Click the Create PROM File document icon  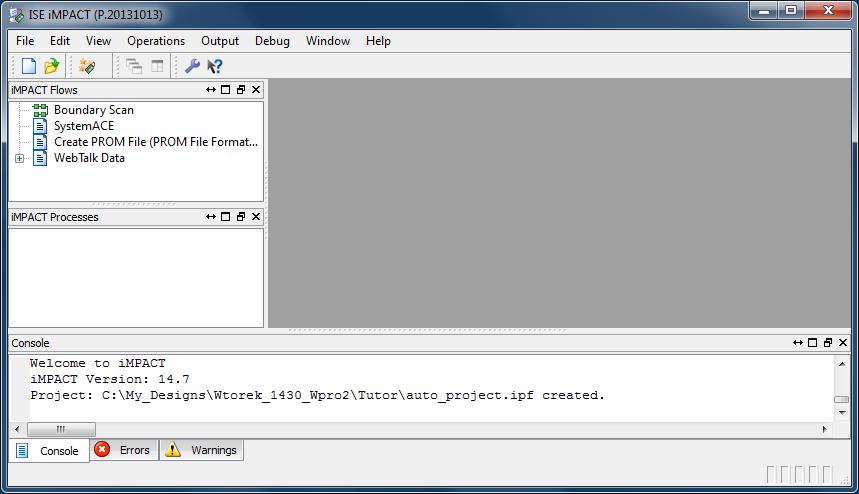click(x=40, y=142)
